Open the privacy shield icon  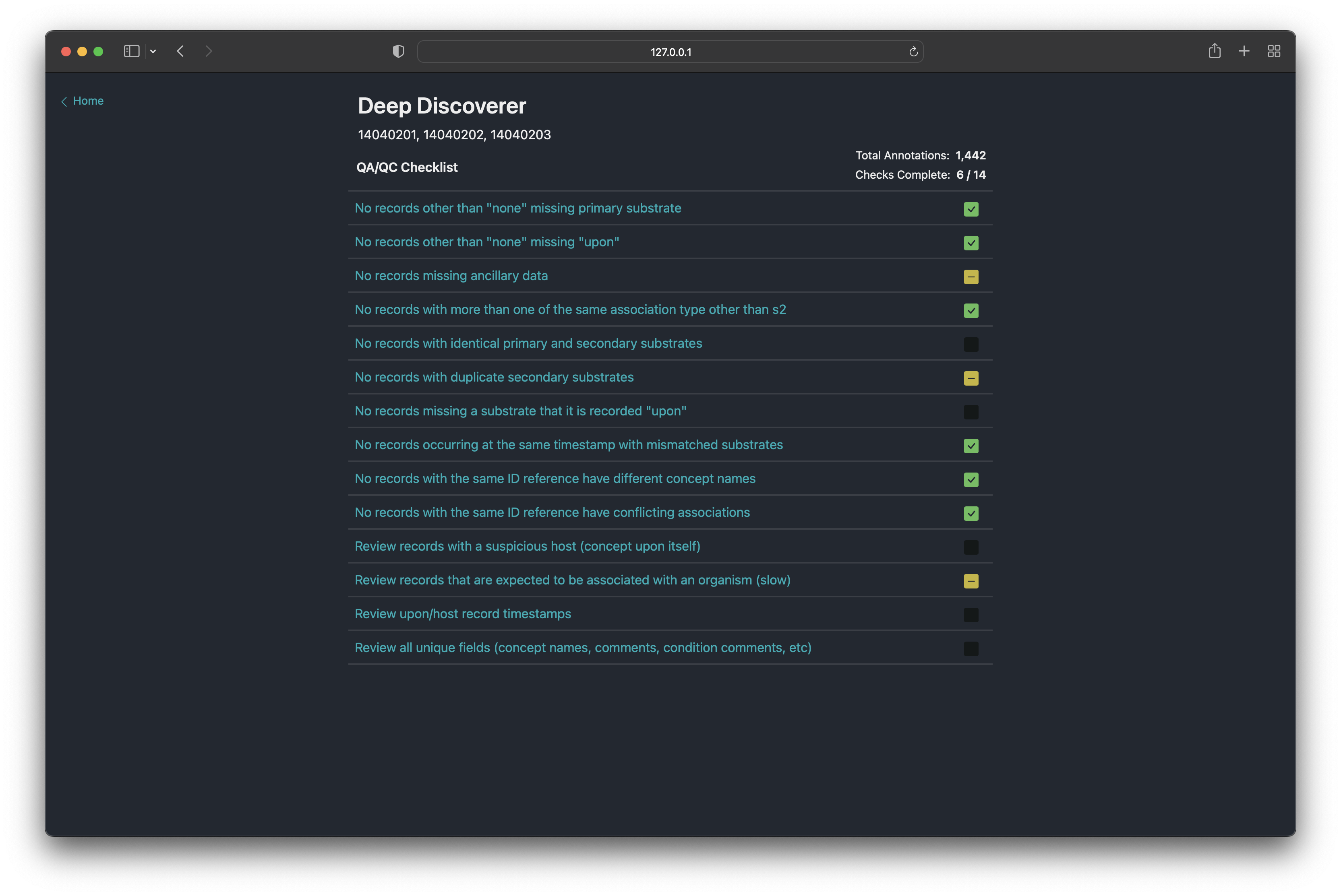click(x=398, y=52)
